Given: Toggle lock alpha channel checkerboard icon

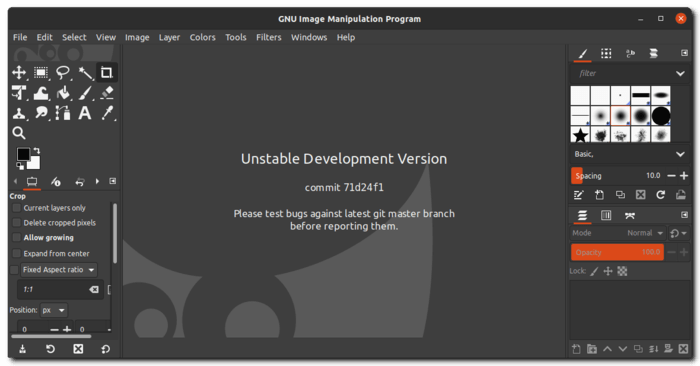Looking at the screenshot, I should pyautogui.click(x=622, y=271).
